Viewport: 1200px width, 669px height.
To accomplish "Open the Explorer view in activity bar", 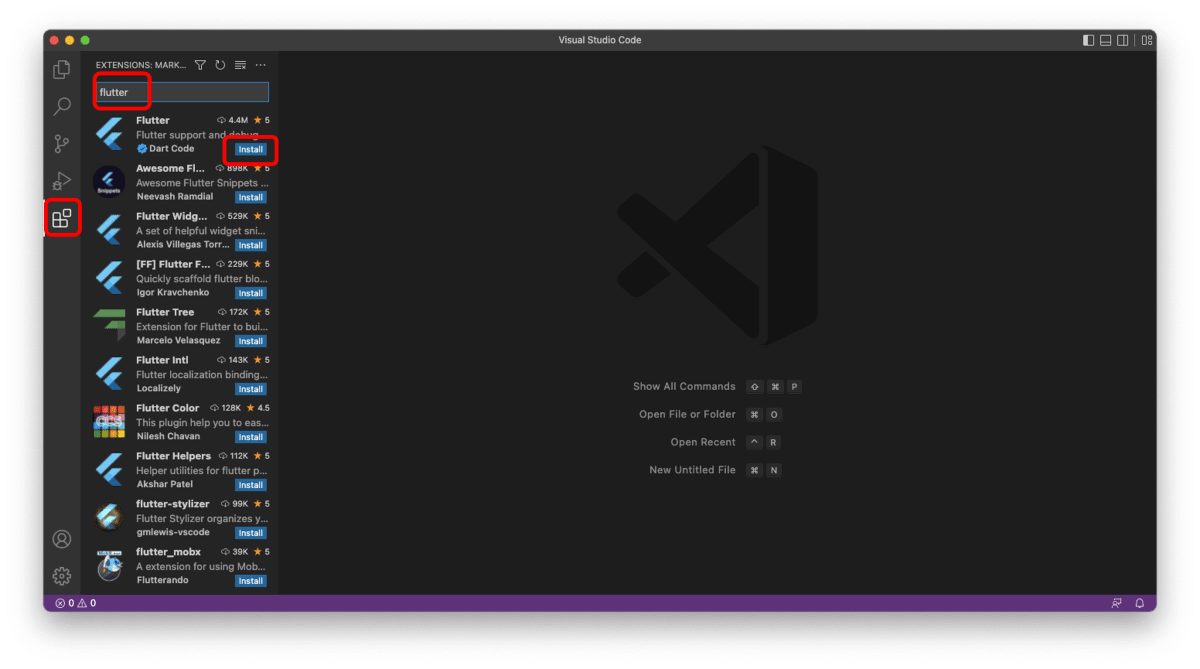I will pyautogui.click(x=62, y=69).
